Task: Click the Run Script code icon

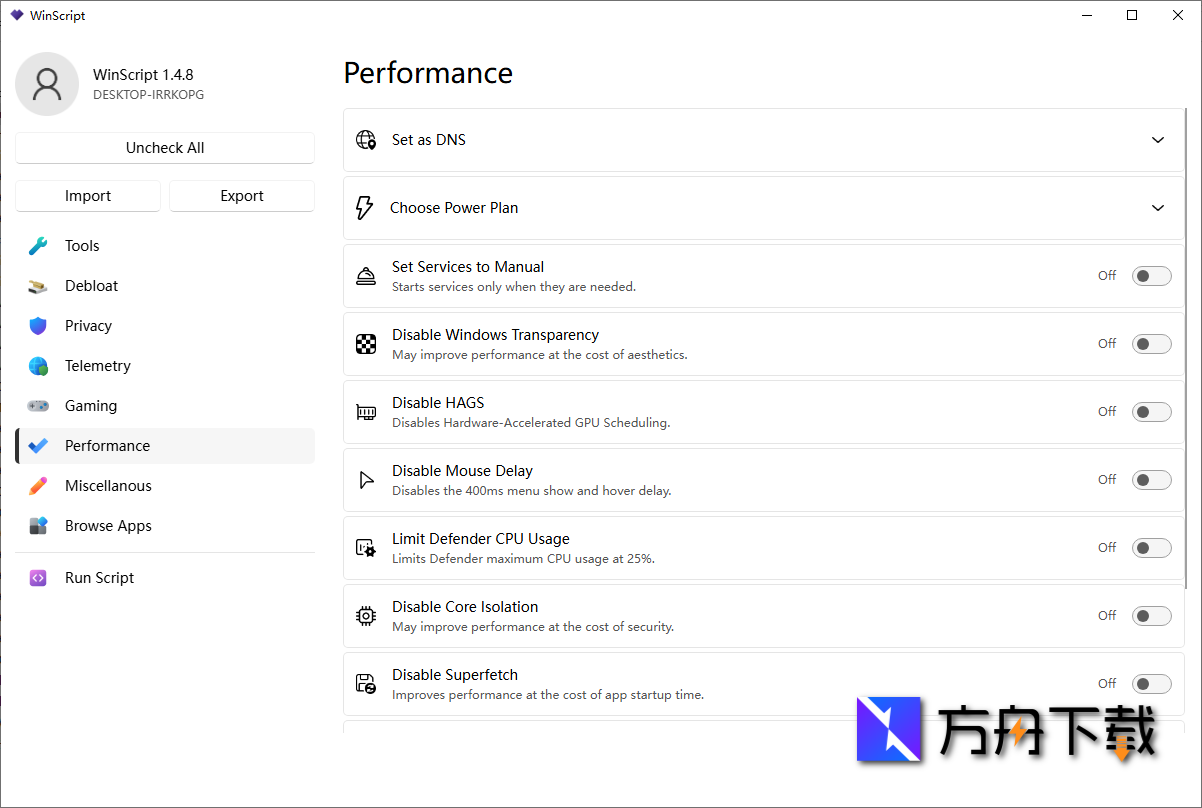Action: [x=38, y=578]
